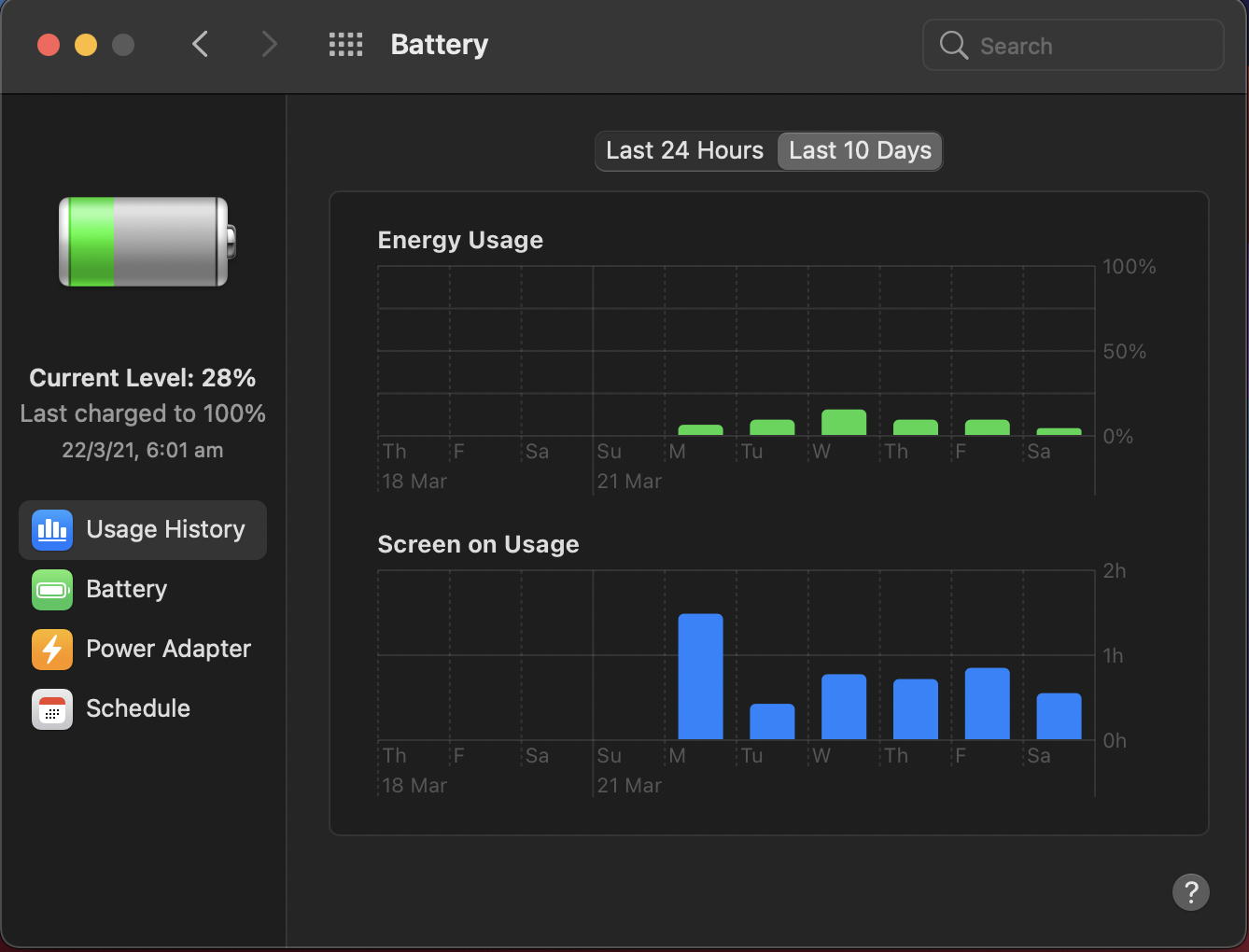Click the "Battery" window title
This screenshot has width=1249, height=952.
pyautogui.click(x=440, y=45)
